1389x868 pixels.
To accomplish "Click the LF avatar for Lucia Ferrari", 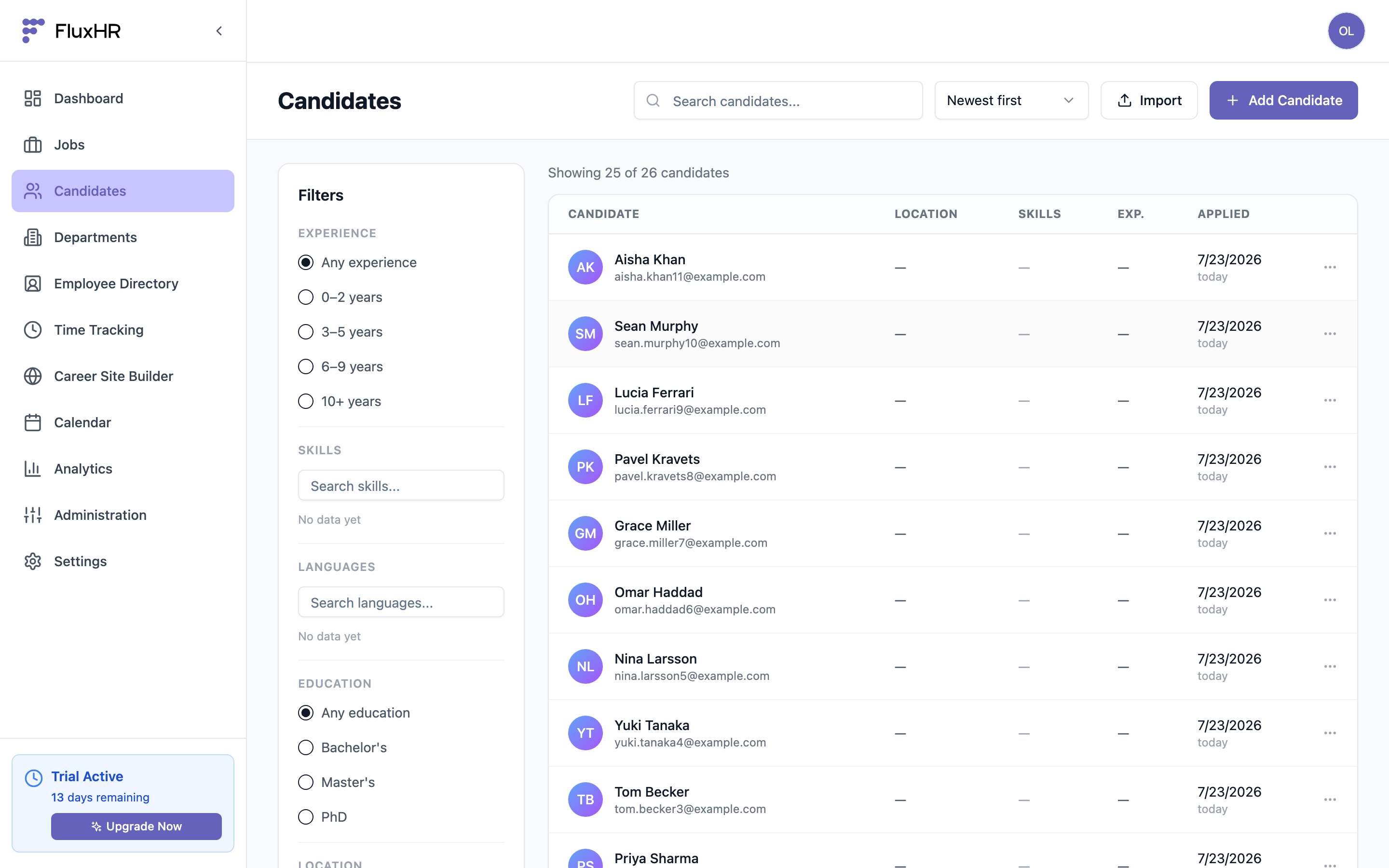I will click(x=586, y=400).
